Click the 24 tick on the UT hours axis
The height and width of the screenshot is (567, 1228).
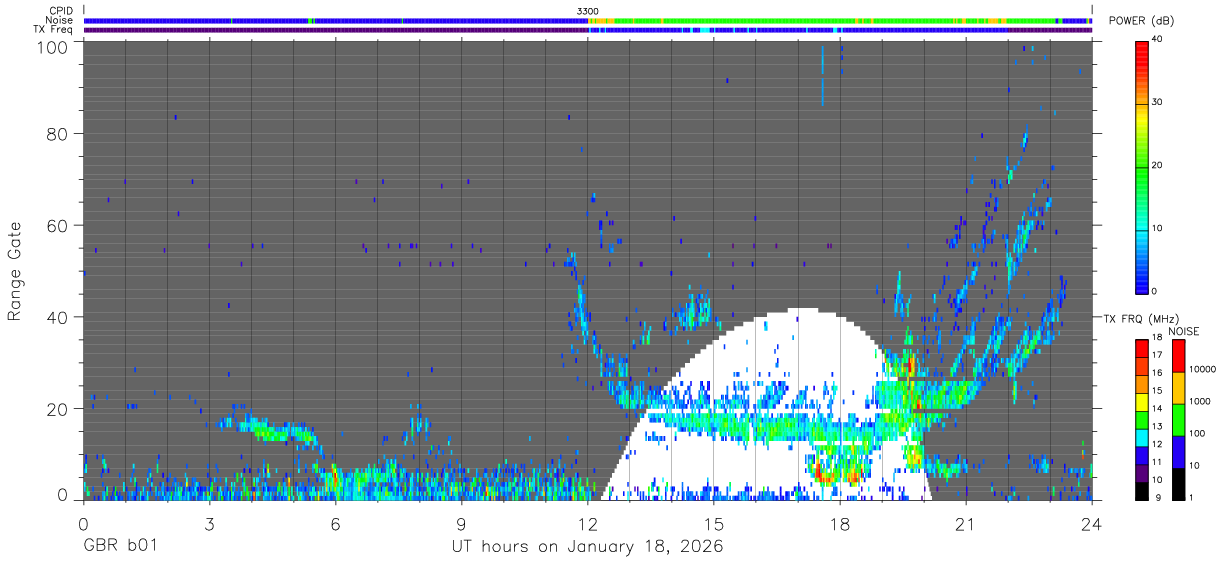pos(1091,524)
